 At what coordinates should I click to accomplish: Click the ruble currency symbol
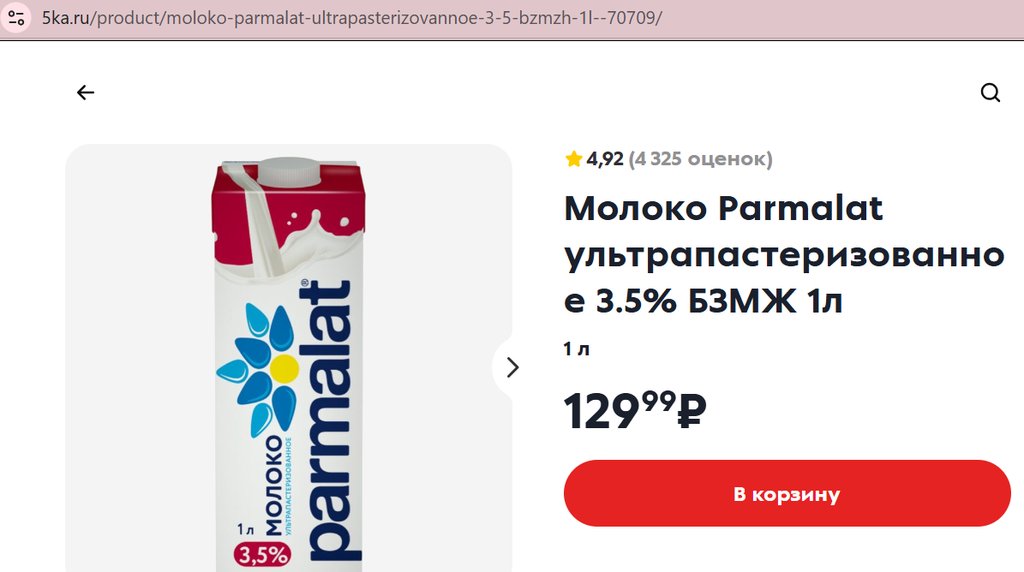692,411
